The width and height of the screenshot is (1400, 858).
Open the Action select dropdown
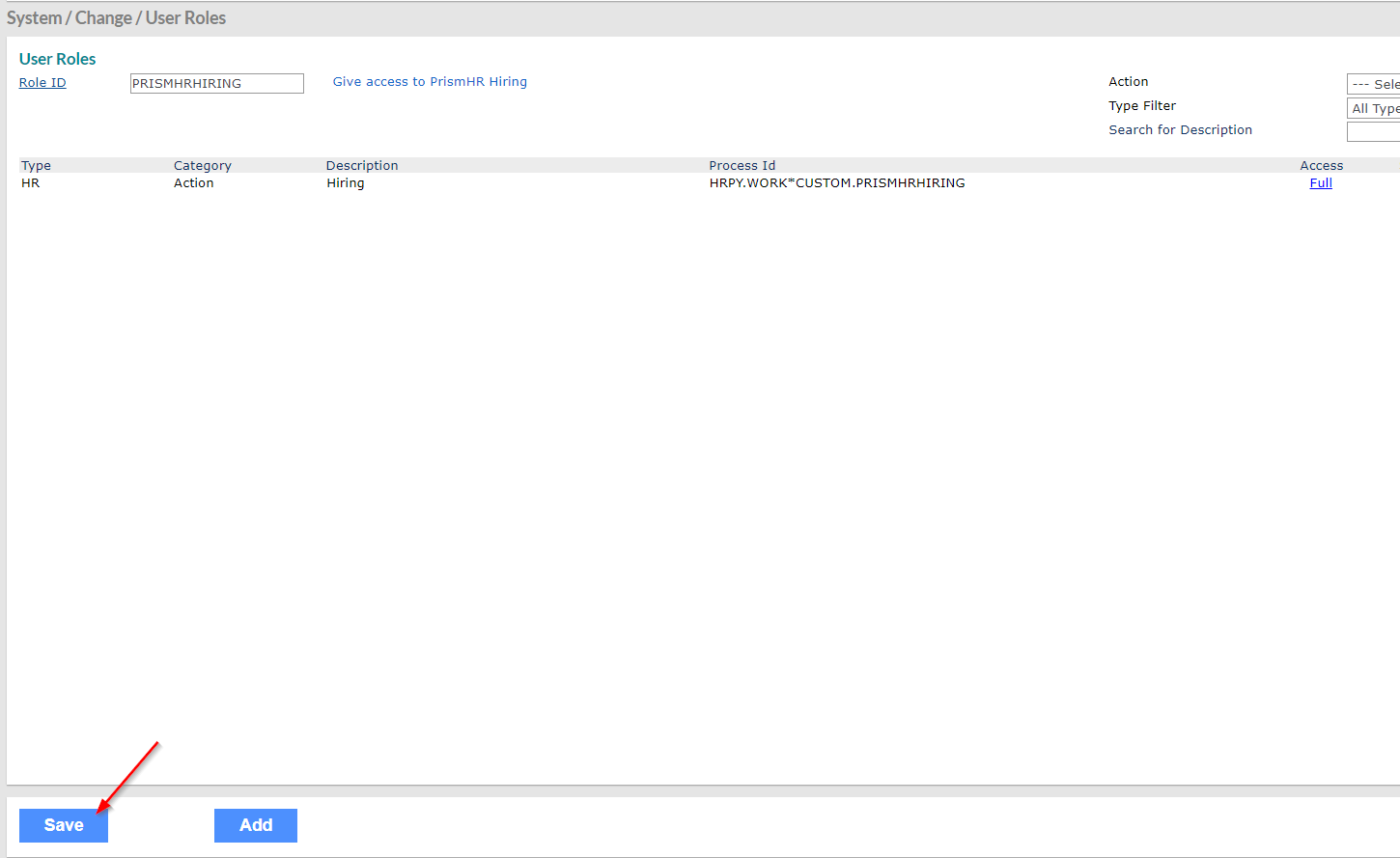(x=1374, y=84)
